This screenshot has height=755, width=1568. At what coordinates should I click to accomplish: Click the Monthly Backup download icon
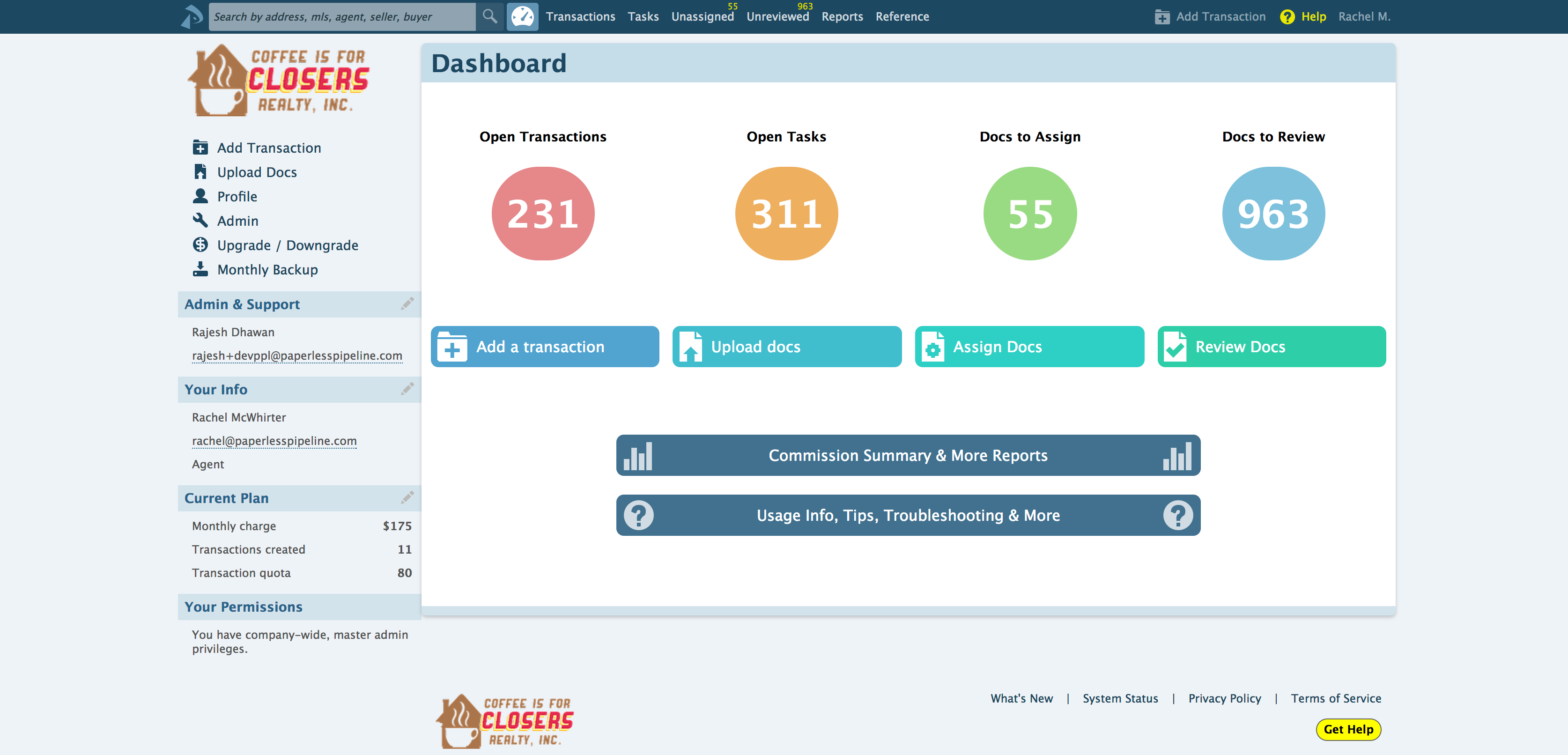pyautogui.click(x=200, y=269)
